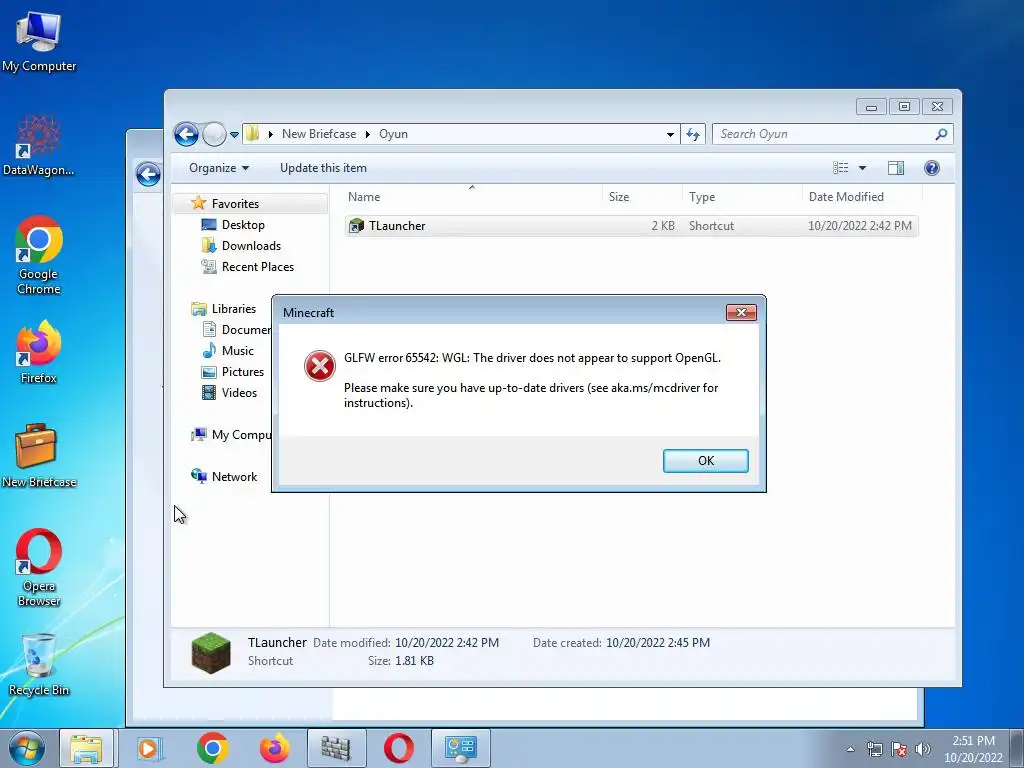Open Chrome from the taskbar
The image size is (1024, 768).
point(212,748)
